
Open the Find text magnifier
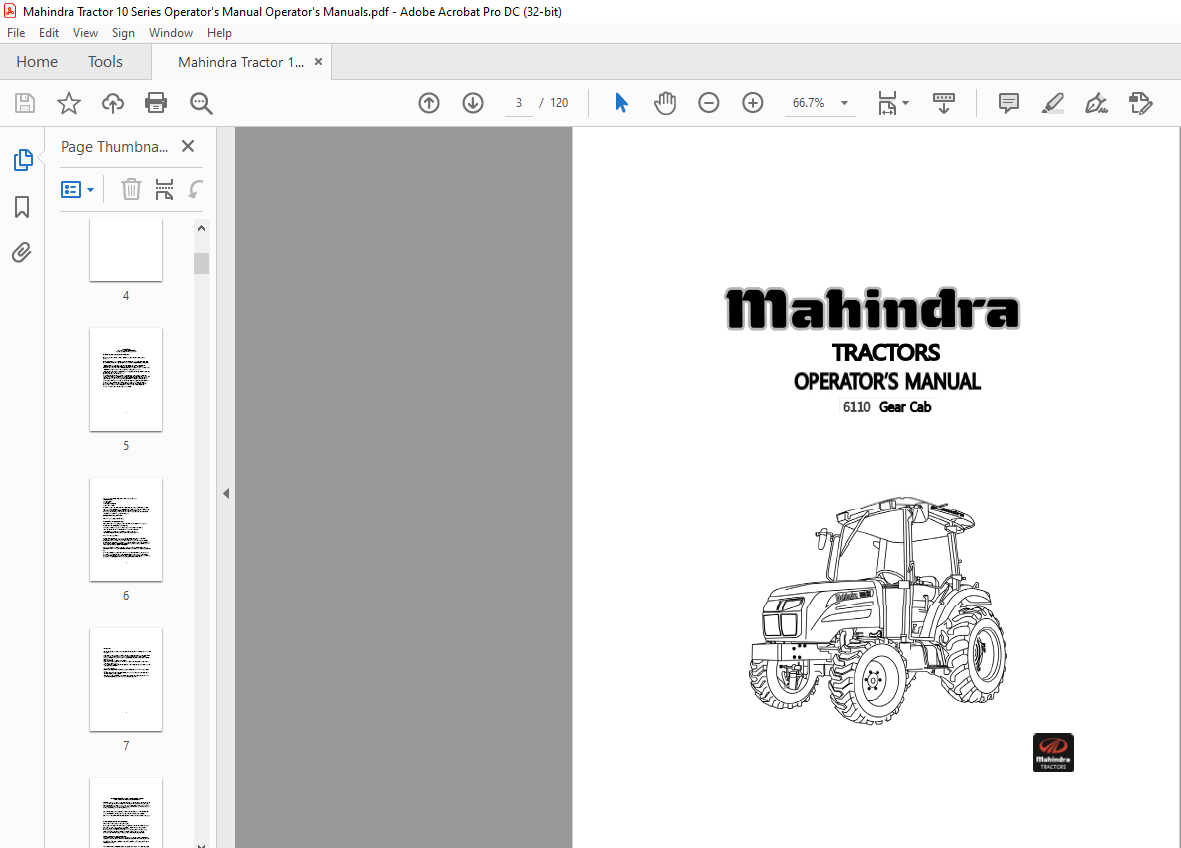(201, 103)
